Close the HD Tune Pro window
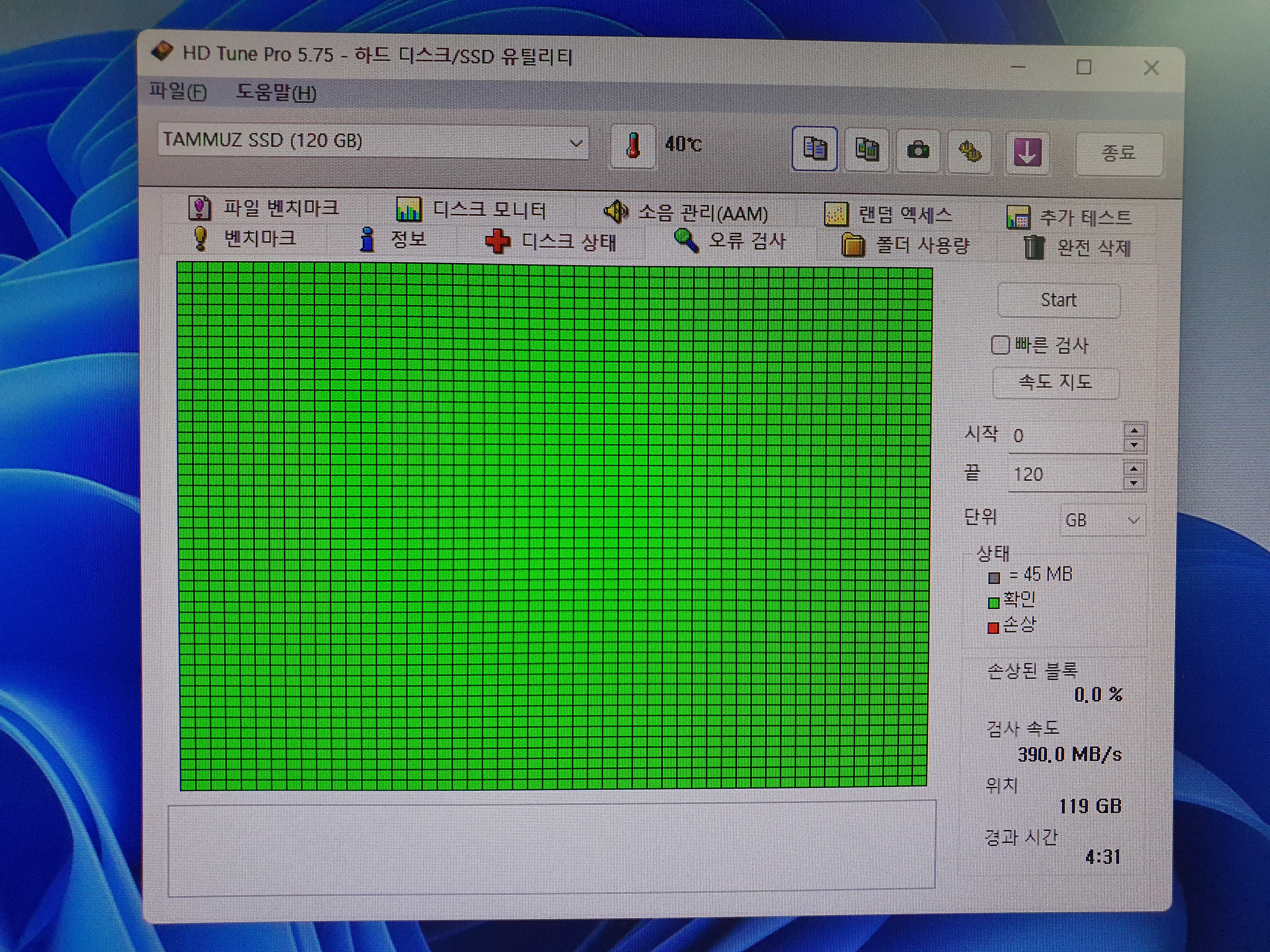This screenshot has height=952, width=1270. tap(1151, 68)
